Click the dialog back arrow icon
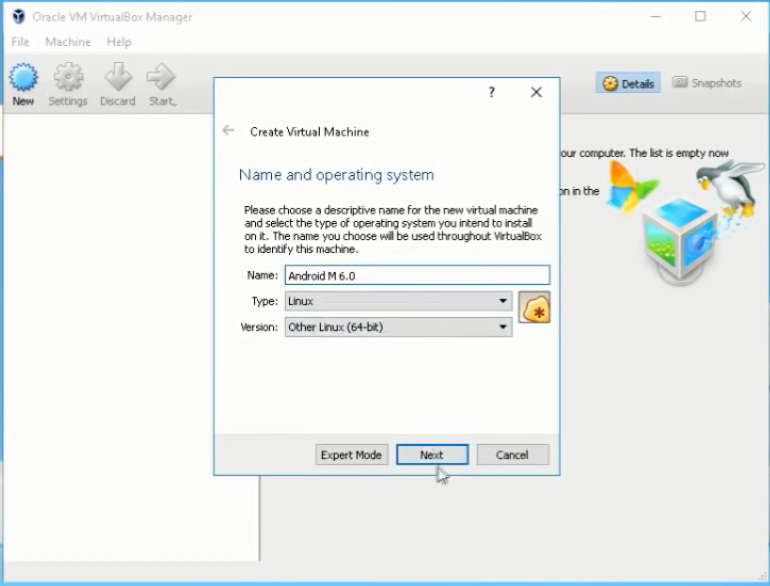 (228, 130)
